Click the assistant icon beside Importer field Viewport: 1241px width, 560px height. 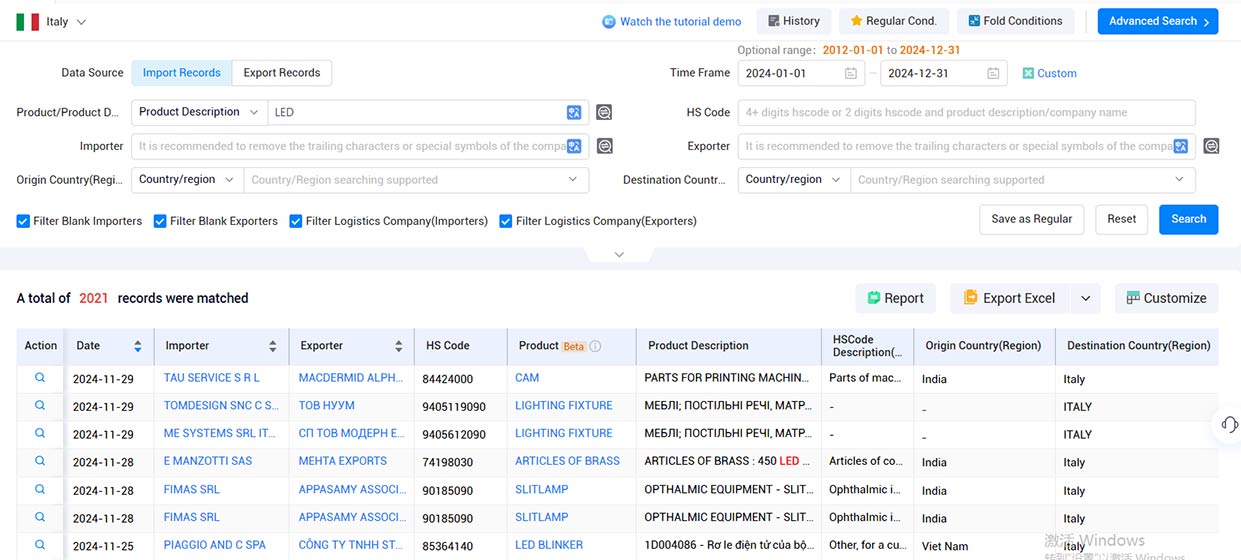(x=604, y=146)
